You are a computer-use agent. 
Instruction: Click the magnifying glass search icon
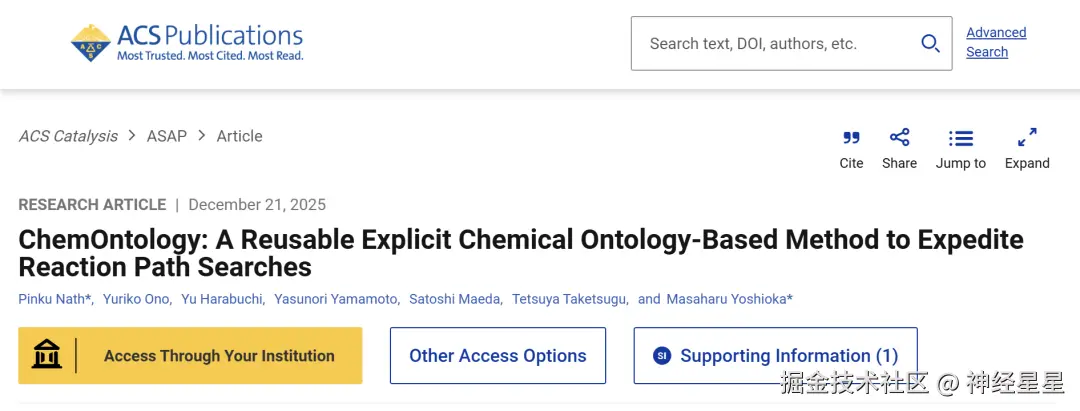coord(930,43)
